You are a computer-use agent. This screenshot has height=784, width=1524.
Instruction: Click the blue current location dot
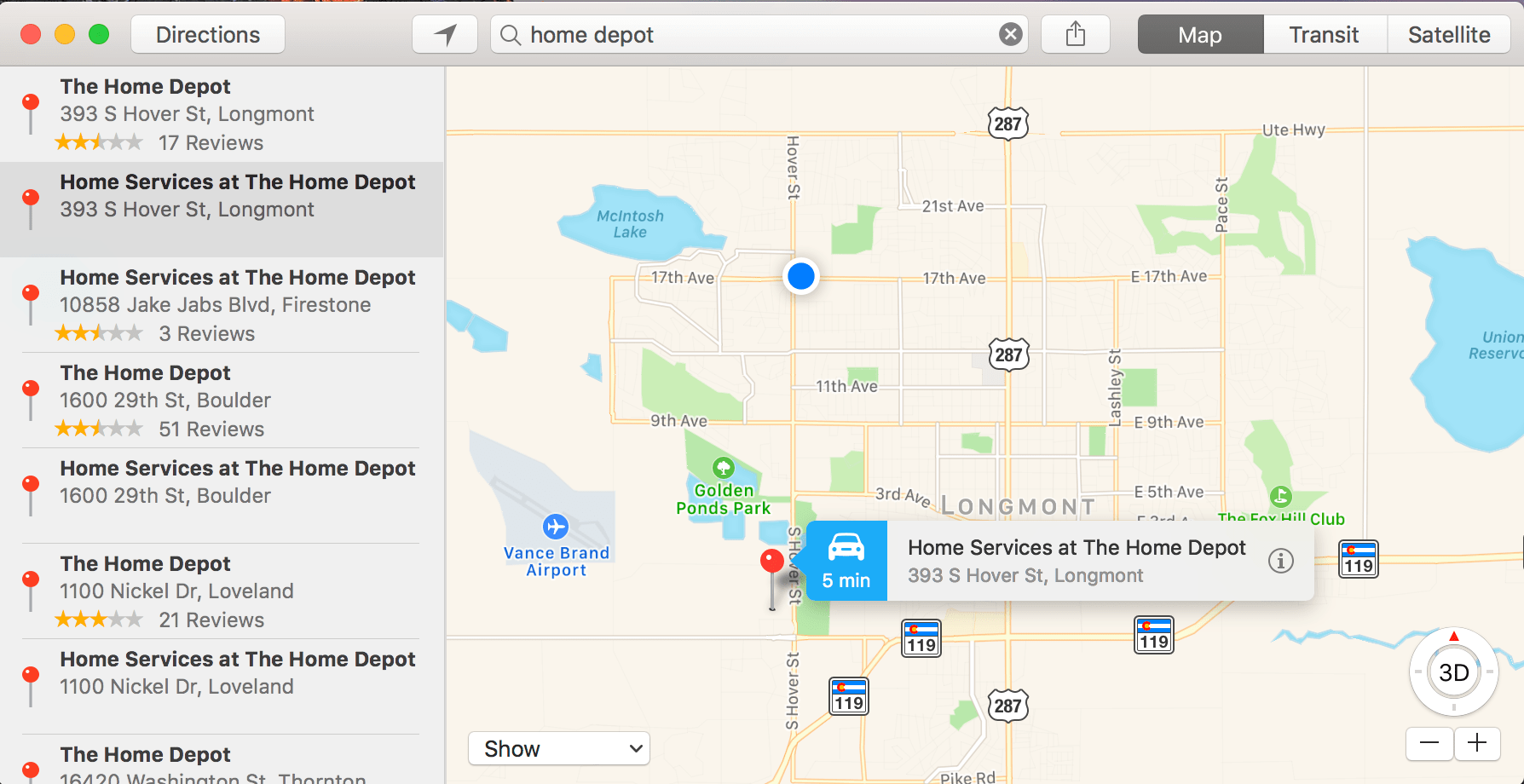(801, 276)
